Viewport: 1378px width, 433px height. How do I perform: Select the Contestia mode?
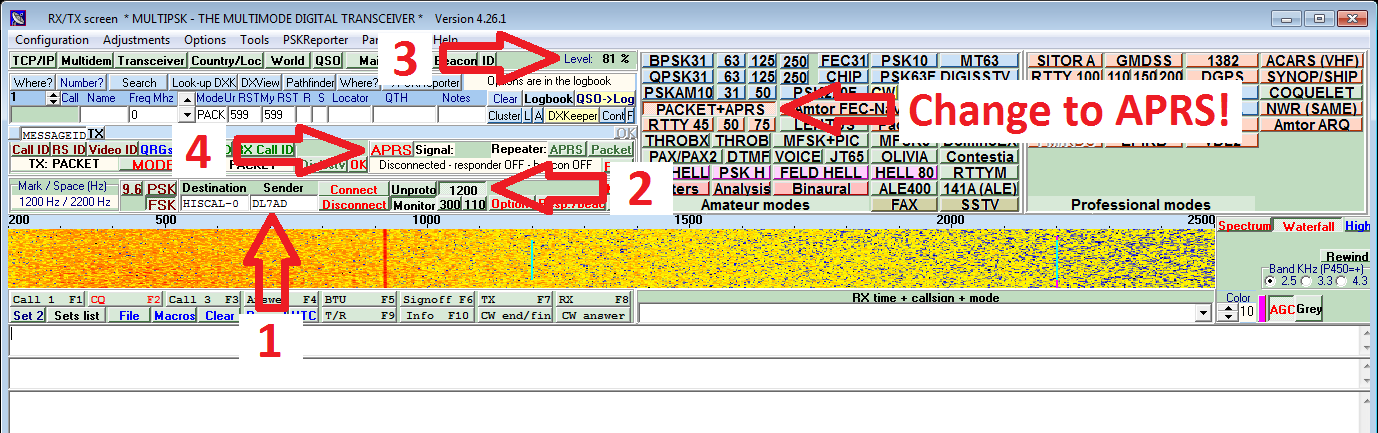[x=980, y=157]
